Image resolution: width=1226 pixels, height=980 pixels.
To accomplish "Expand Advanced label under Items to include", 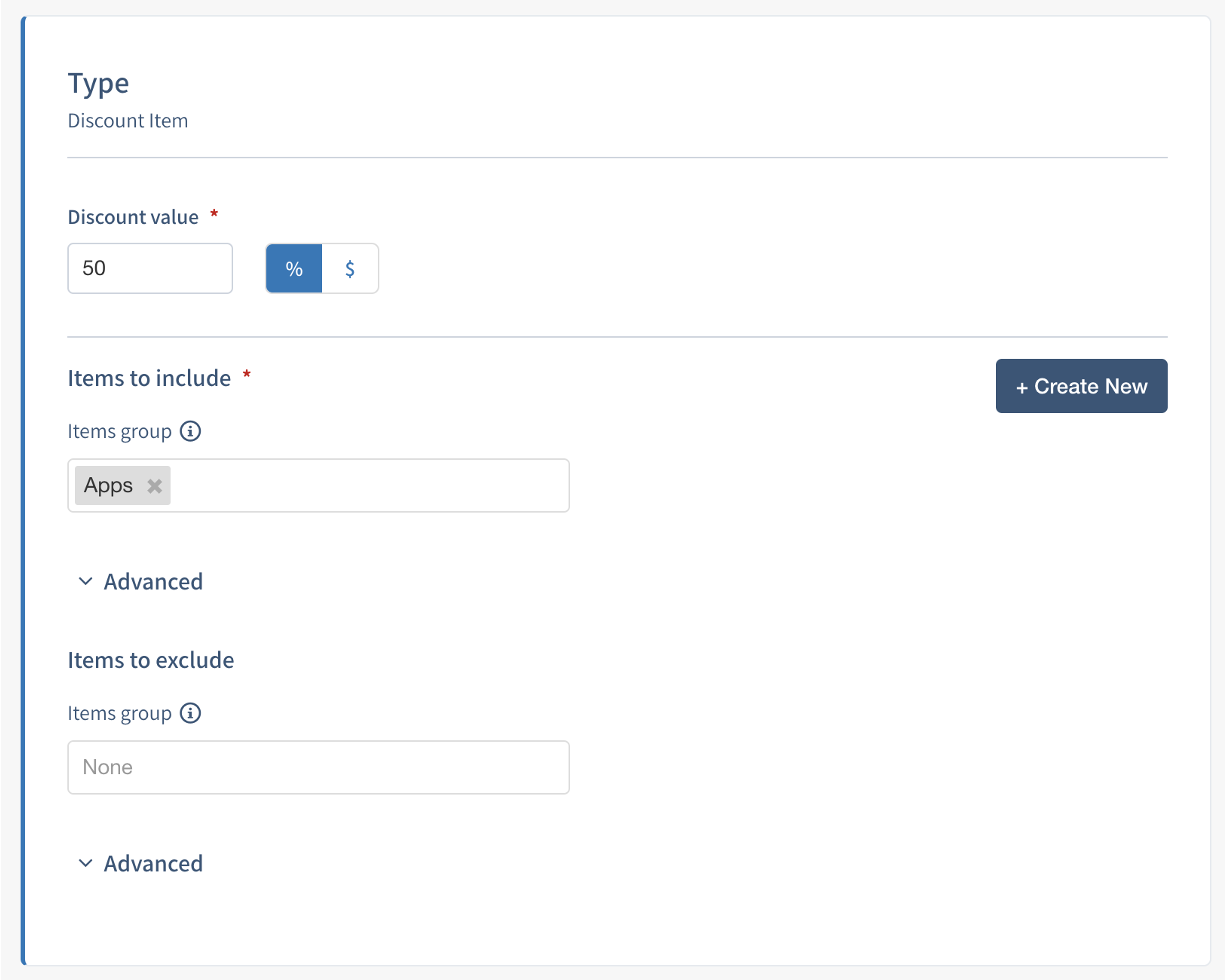I will (153, 582).
